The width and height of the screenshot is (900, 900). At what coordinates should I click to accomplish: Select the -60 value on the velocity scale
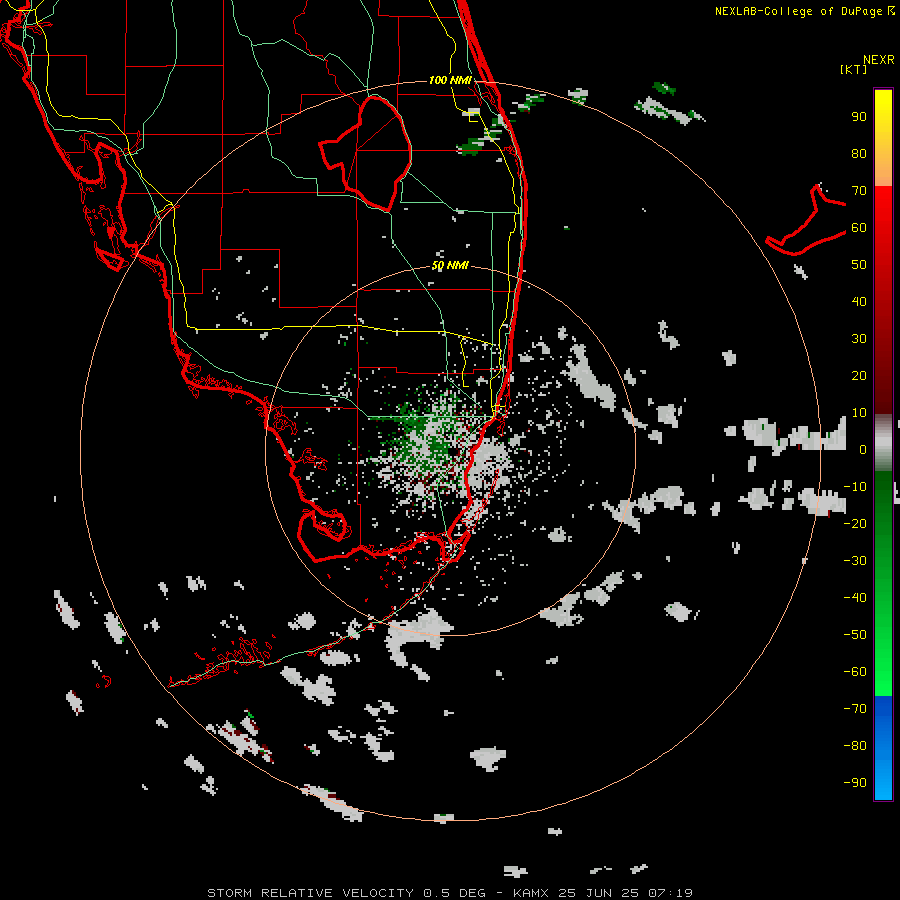coord(855,672)
